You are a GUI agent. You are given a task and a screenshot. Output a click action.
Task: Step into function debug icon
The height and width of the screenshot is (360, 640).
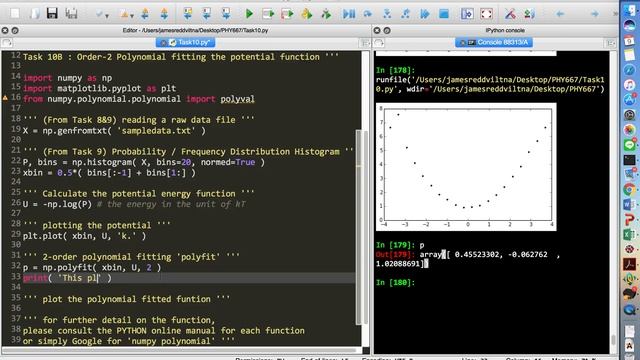click(x=387, y=14)
